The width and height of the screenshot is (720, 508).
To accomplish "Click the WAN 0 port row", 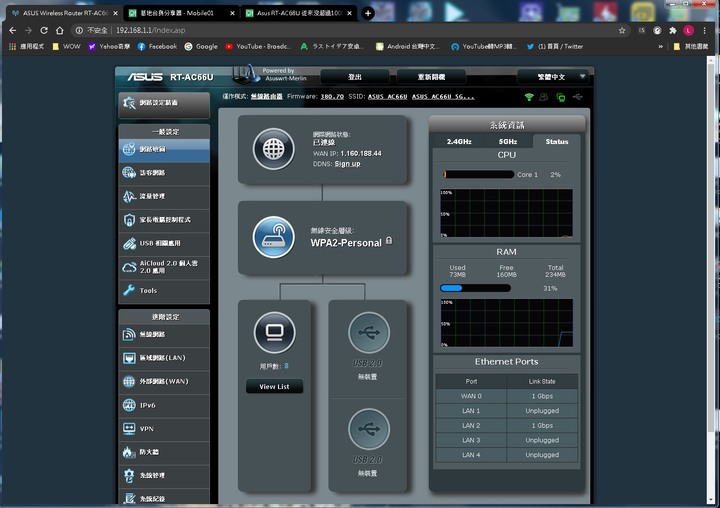I will [x=506, y=396].
